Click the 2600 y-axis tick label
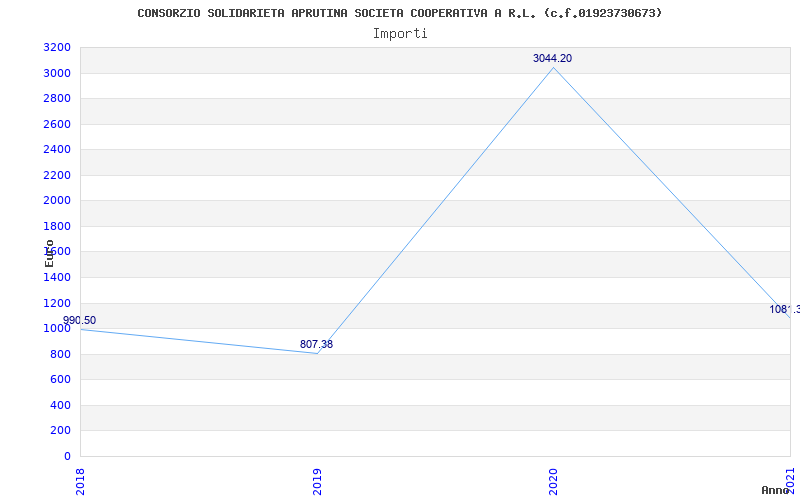Image resolution: width=800 pixels, height=500 pixels. [57, 124]
